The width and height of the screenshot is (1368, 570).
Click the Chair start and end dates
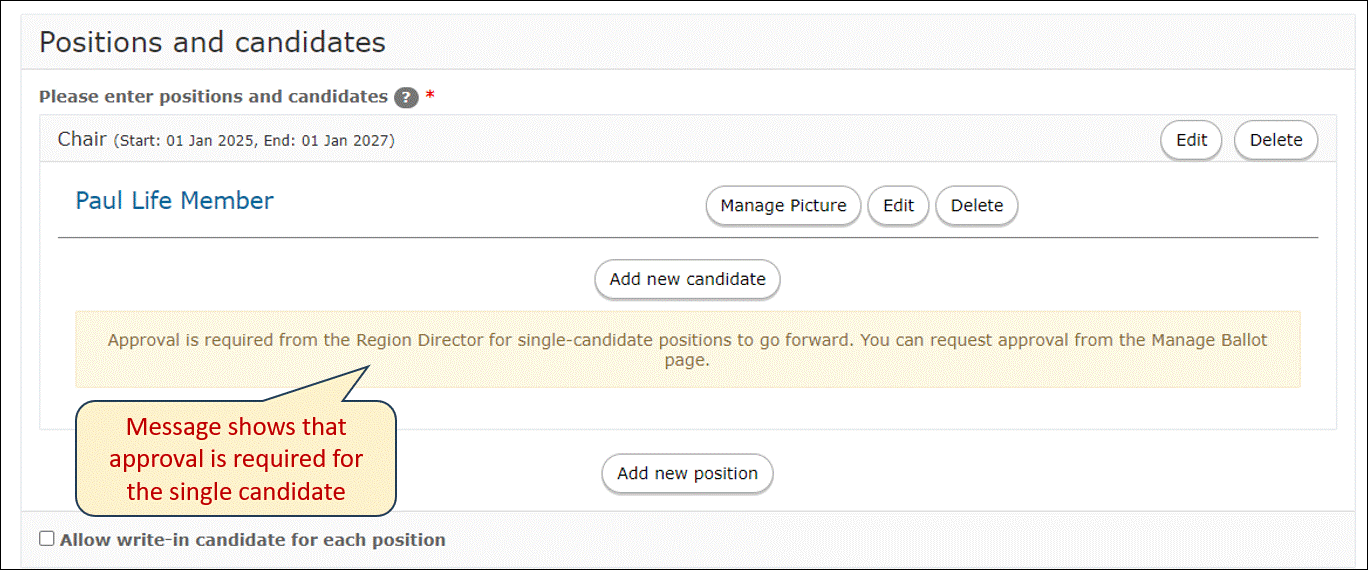click(254, 141)
